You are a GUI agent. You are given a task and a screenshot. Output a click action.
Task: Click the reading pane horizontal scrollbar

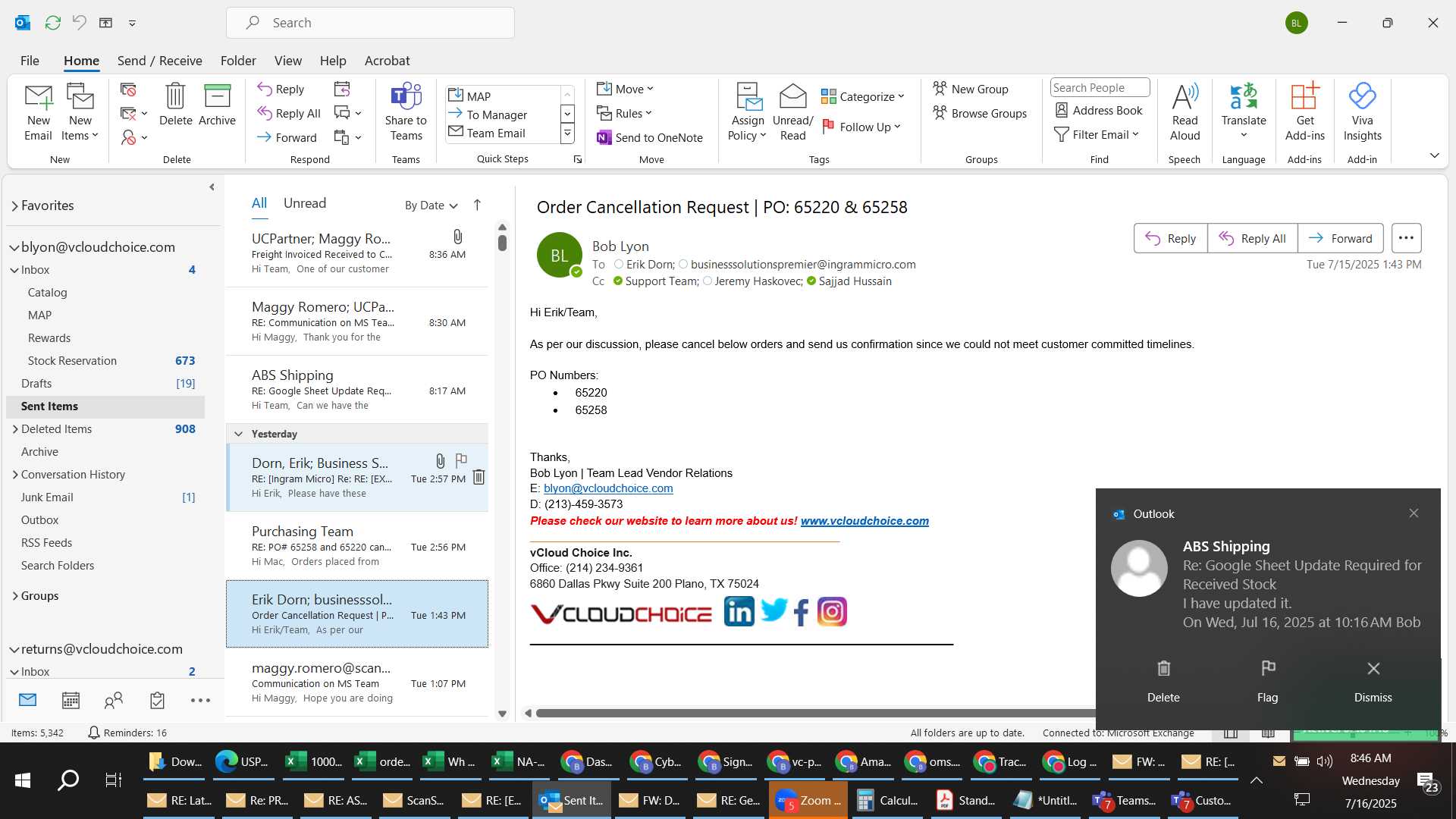tap(815, 713)
